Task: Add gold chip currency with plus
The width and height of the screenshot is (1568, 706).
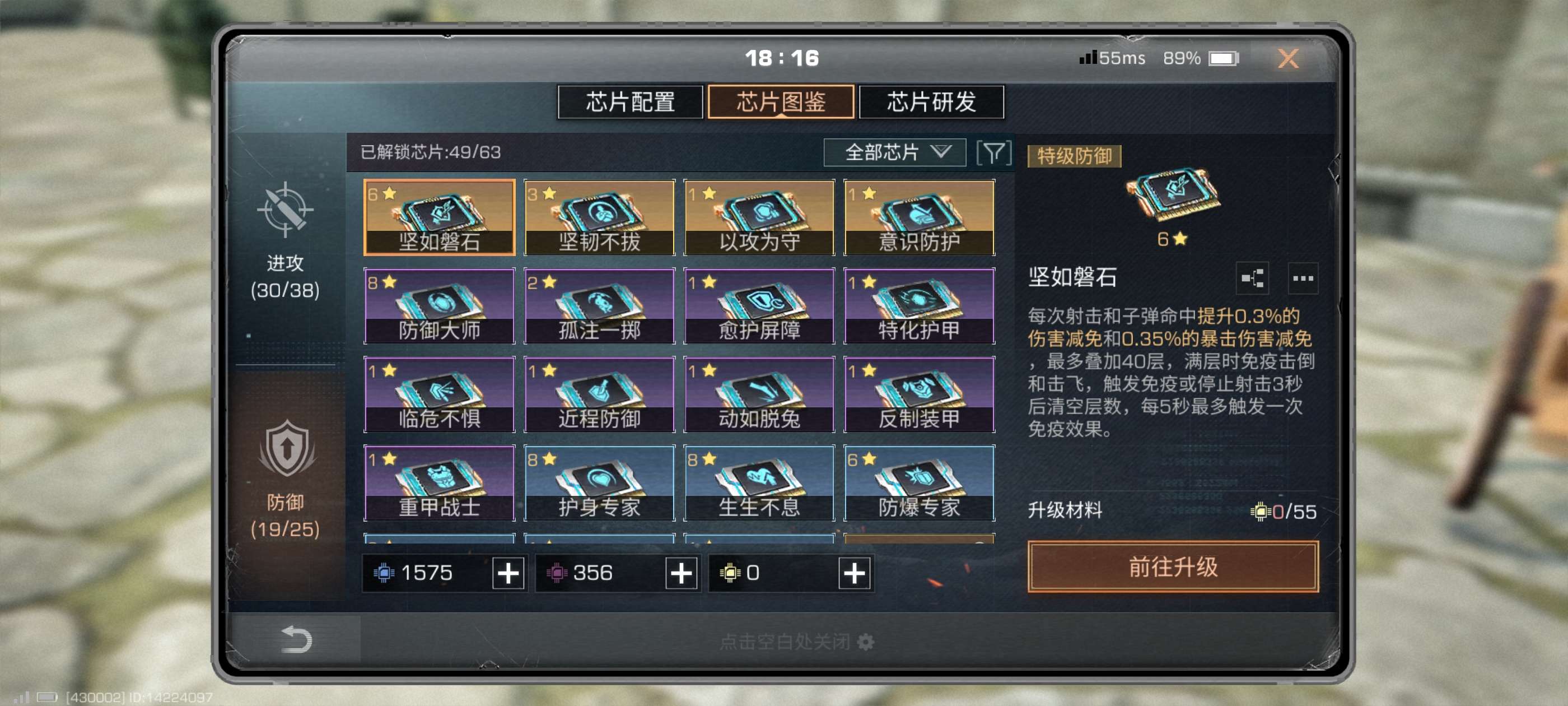Action: (x=854, y=573)
